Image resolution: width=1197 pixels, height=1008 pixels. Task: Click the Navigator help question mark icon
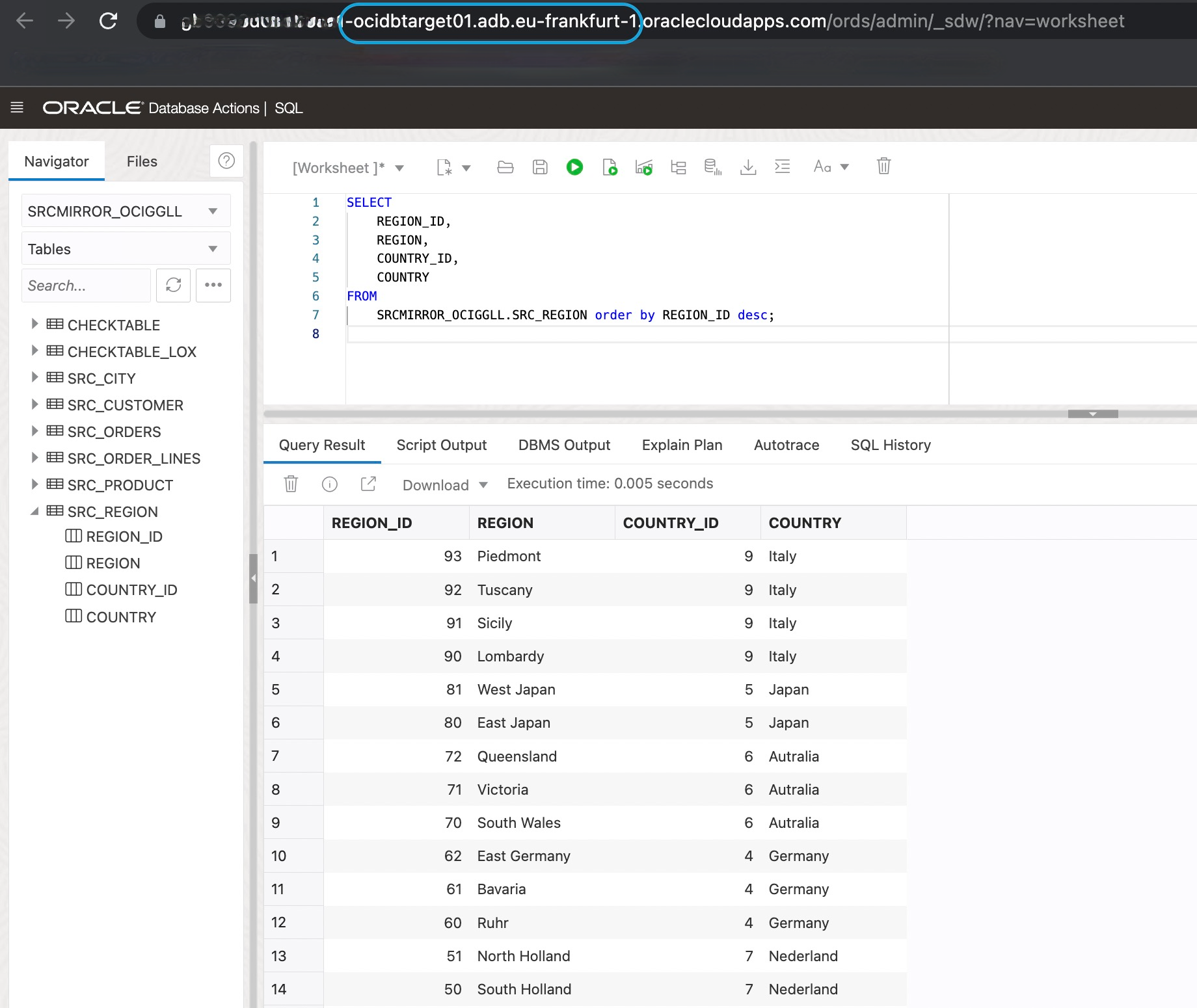226,161
